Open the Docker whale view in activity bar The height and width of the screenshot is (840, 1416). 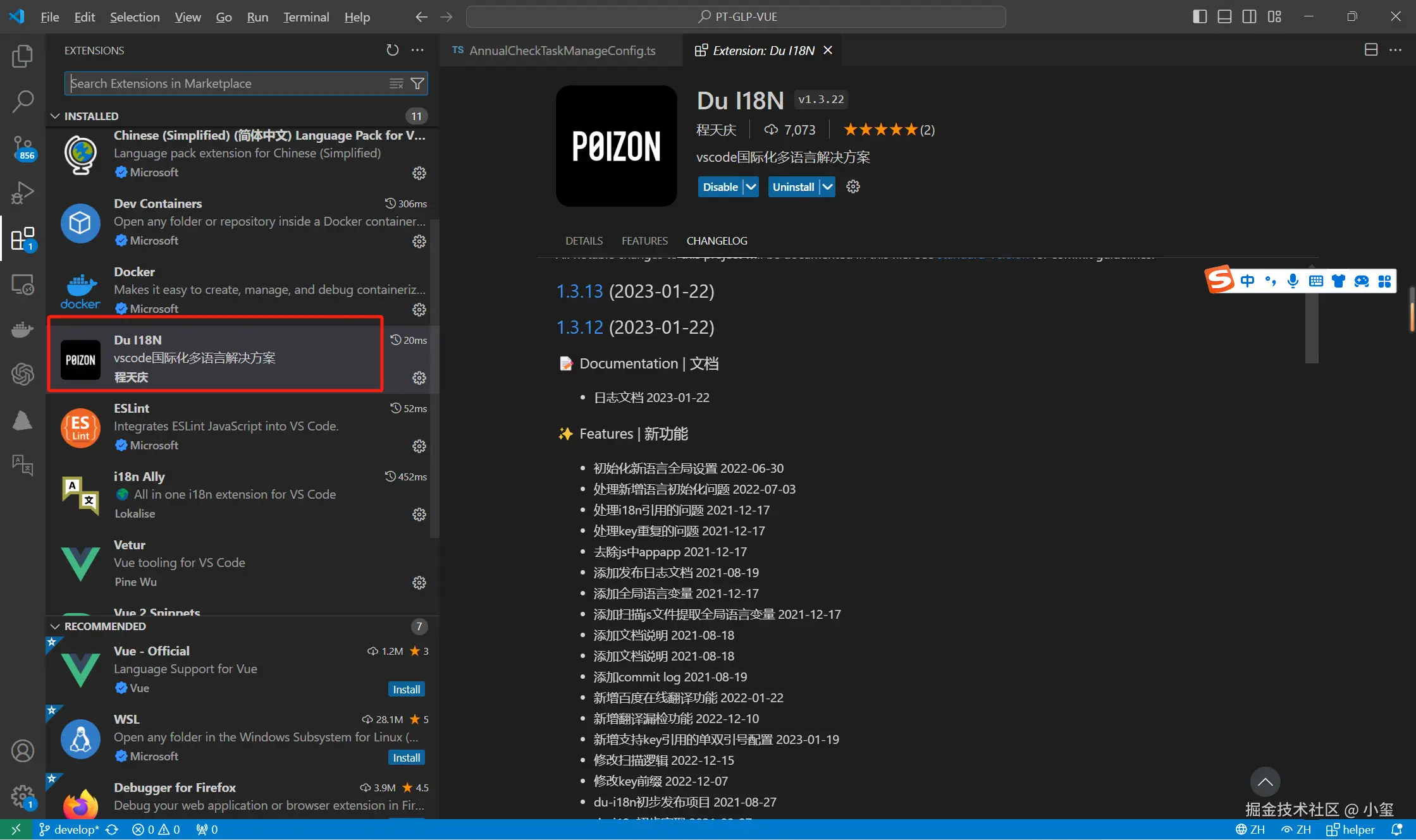[x=22, y=329]
